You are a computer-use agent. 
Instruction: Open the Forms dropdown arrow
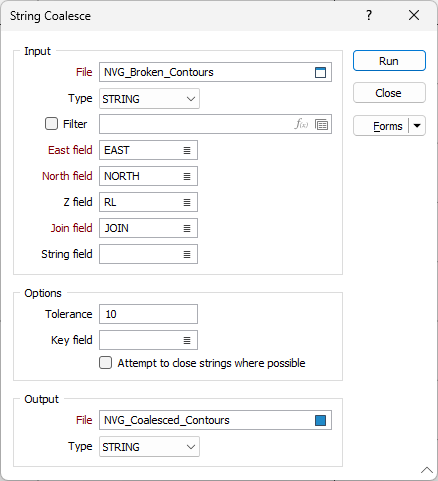click(x=417, y=126)
